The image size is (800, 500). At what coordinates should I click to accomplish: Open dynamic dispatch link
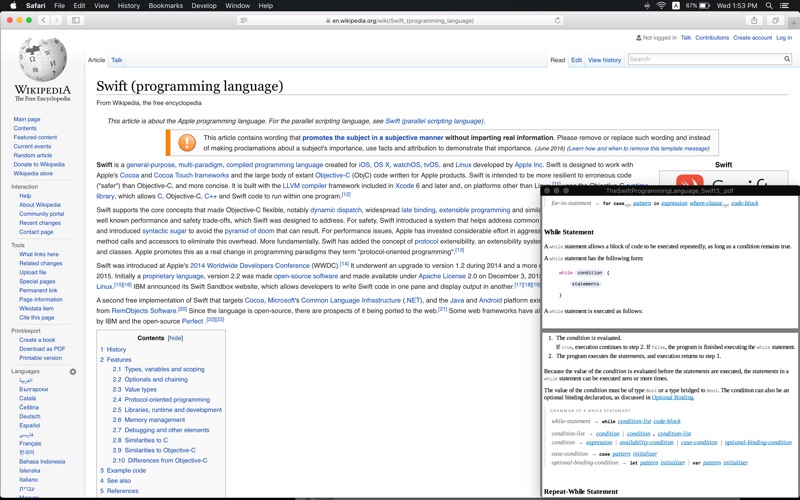[x=336, y=210]
